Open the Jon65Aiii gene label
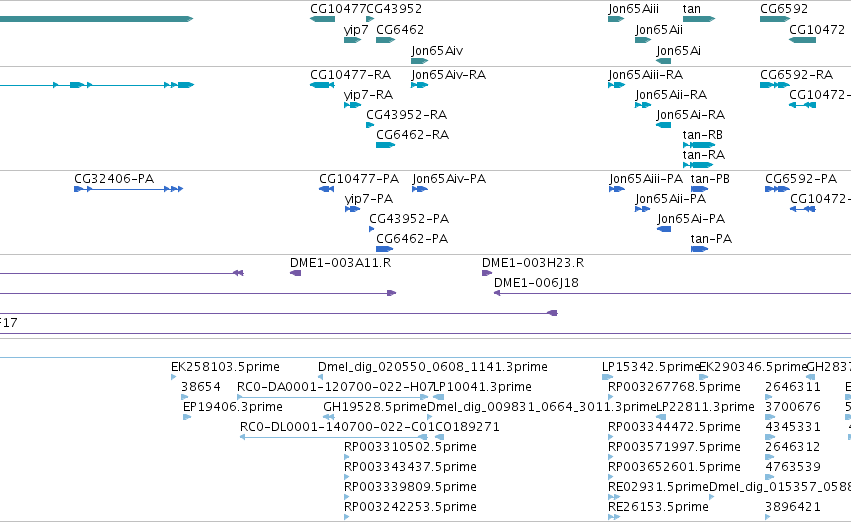The width and height of the screenshot is (851, 522). [633, 9]
